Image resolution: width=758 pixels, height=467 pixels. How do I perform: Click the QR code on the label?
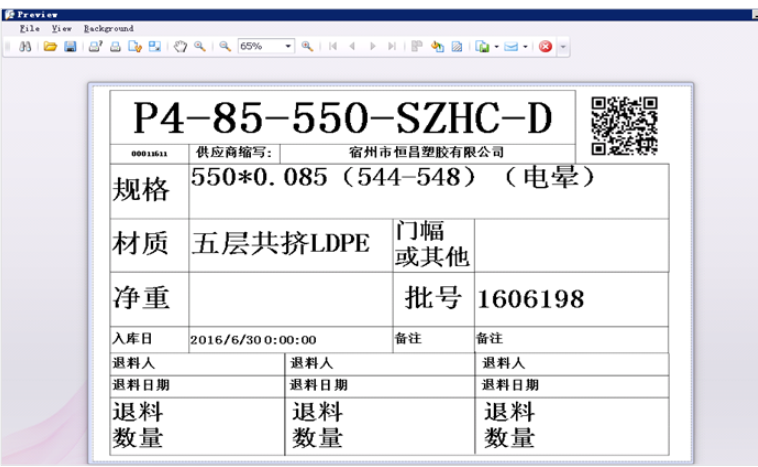tap(626, 126)
